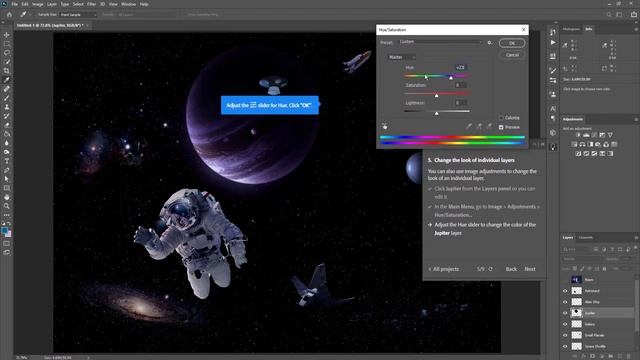This screenshot has height=360, width=640.
Task: Click the Hue slider handle
Action: click(451, 78)
